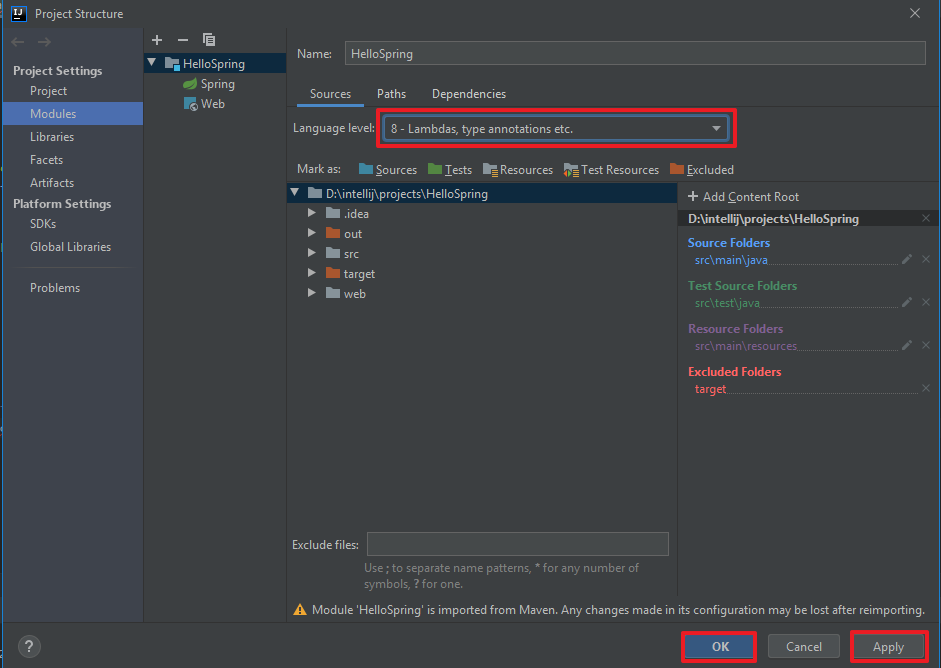Expand the target folder
Viewport: 941px width, 668px height.
pyautogui.click(x=311, y=272)
